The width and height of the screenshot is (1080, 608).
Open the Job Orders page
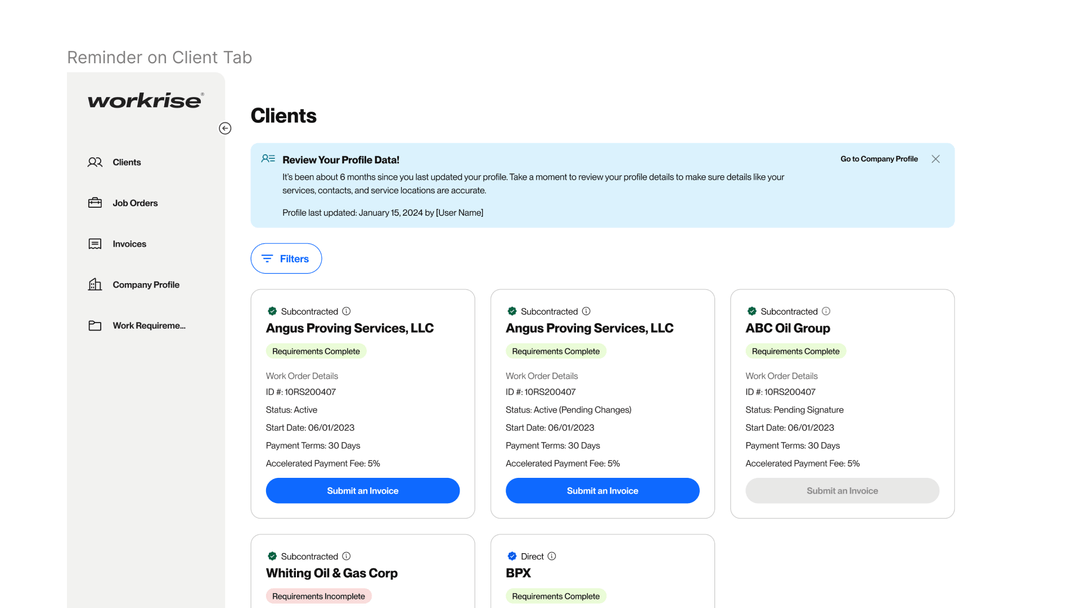click(x=135, y=203)
